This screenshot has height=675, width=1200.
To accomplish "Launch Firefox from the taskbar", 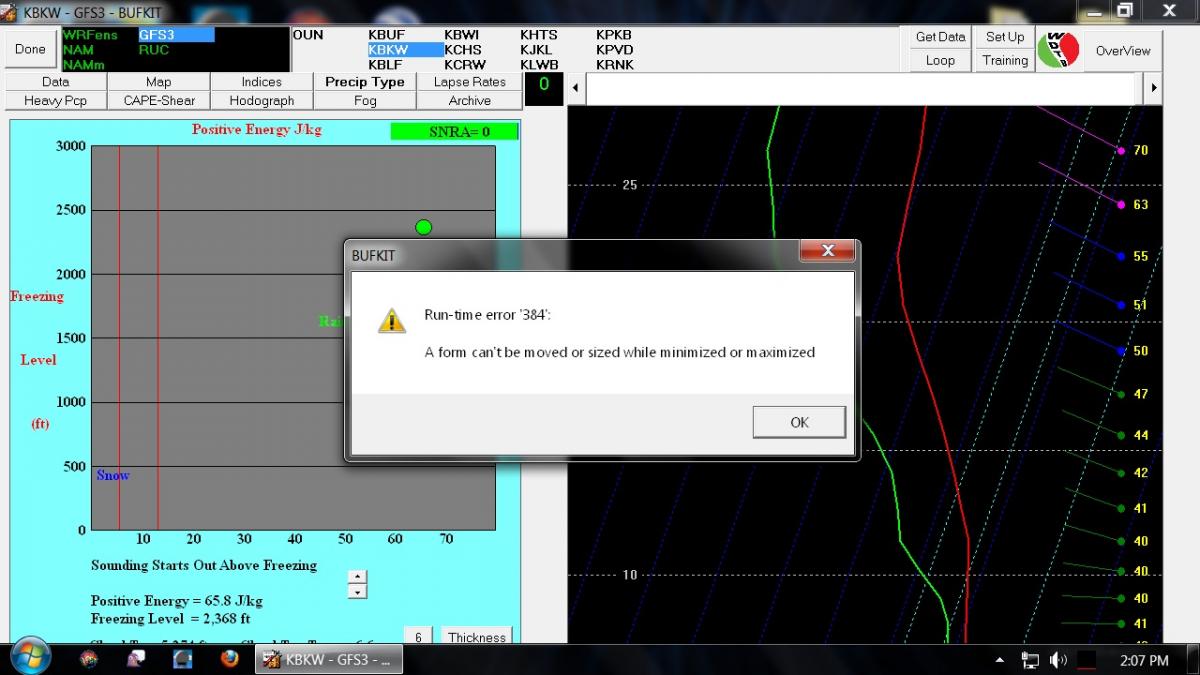I will pos(229,659).
